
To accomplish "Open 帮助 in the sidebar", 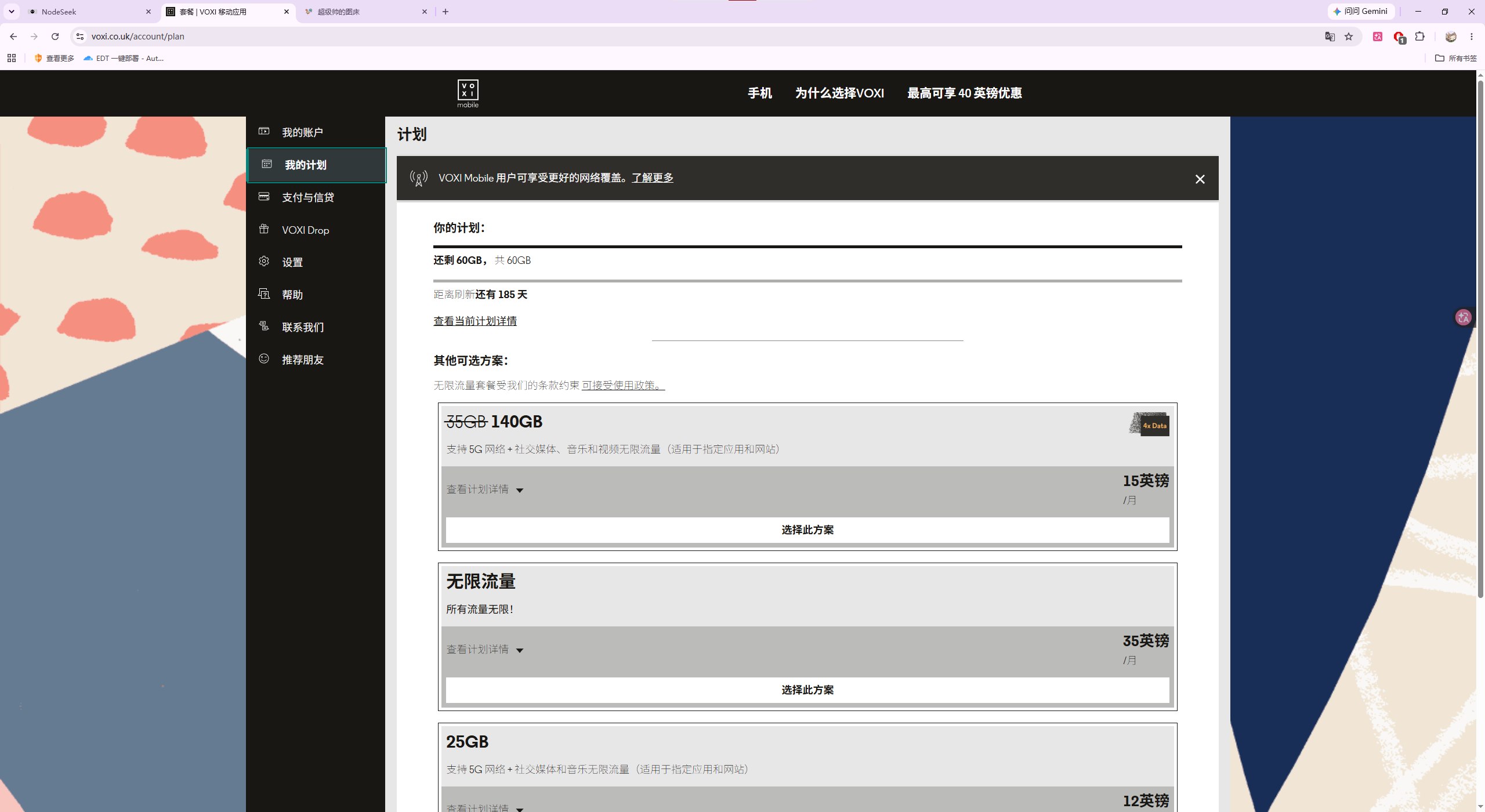I will coord(316,295).
